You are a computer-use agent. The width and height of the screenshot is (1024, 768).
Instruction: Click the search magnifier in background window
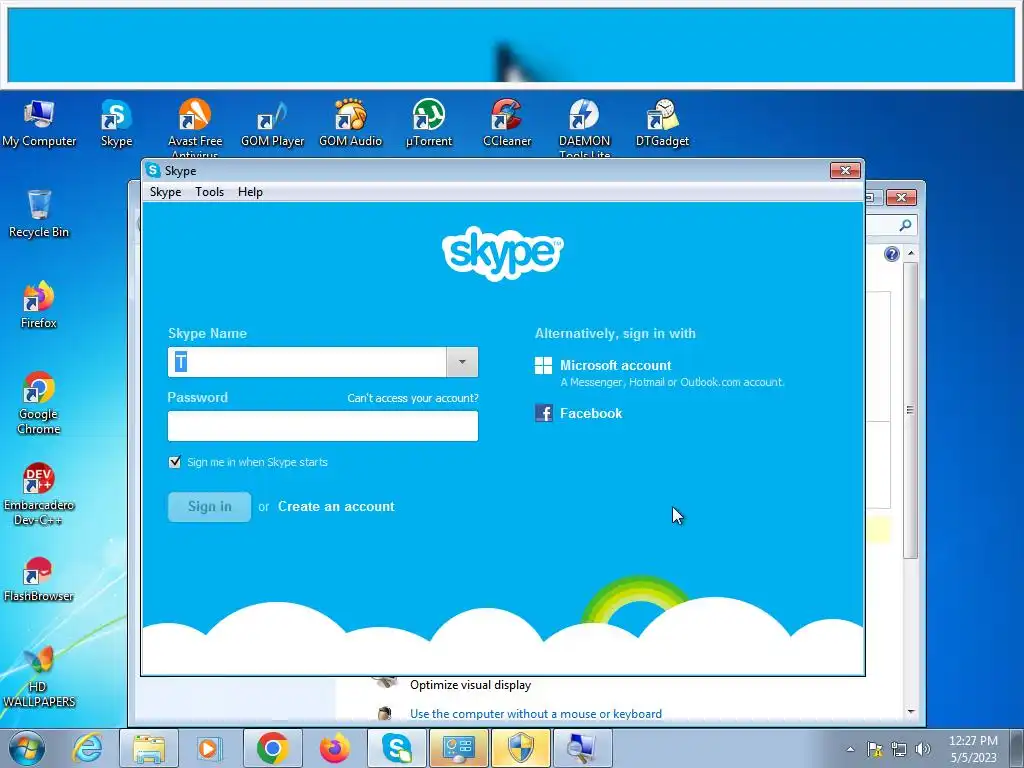click(905, 225)
